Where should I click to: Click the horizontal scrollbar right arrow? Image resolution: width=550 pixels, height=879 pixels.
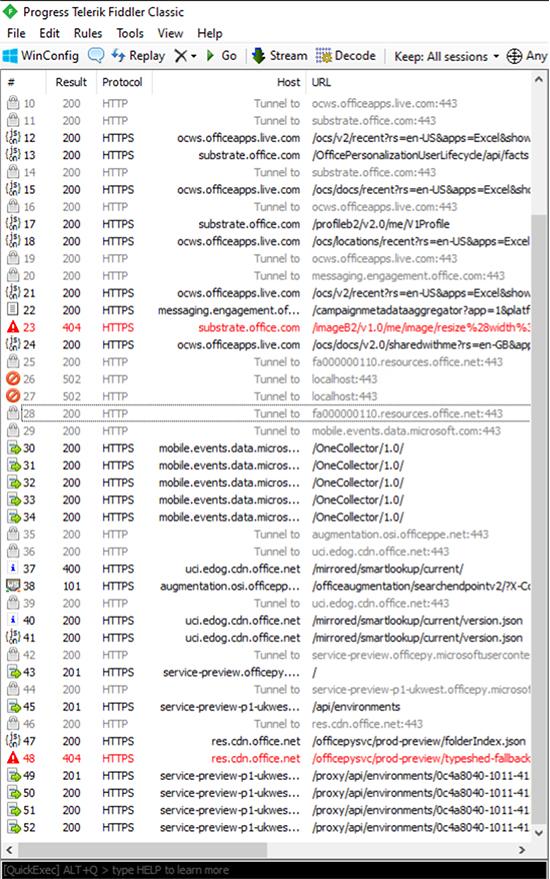522,850
